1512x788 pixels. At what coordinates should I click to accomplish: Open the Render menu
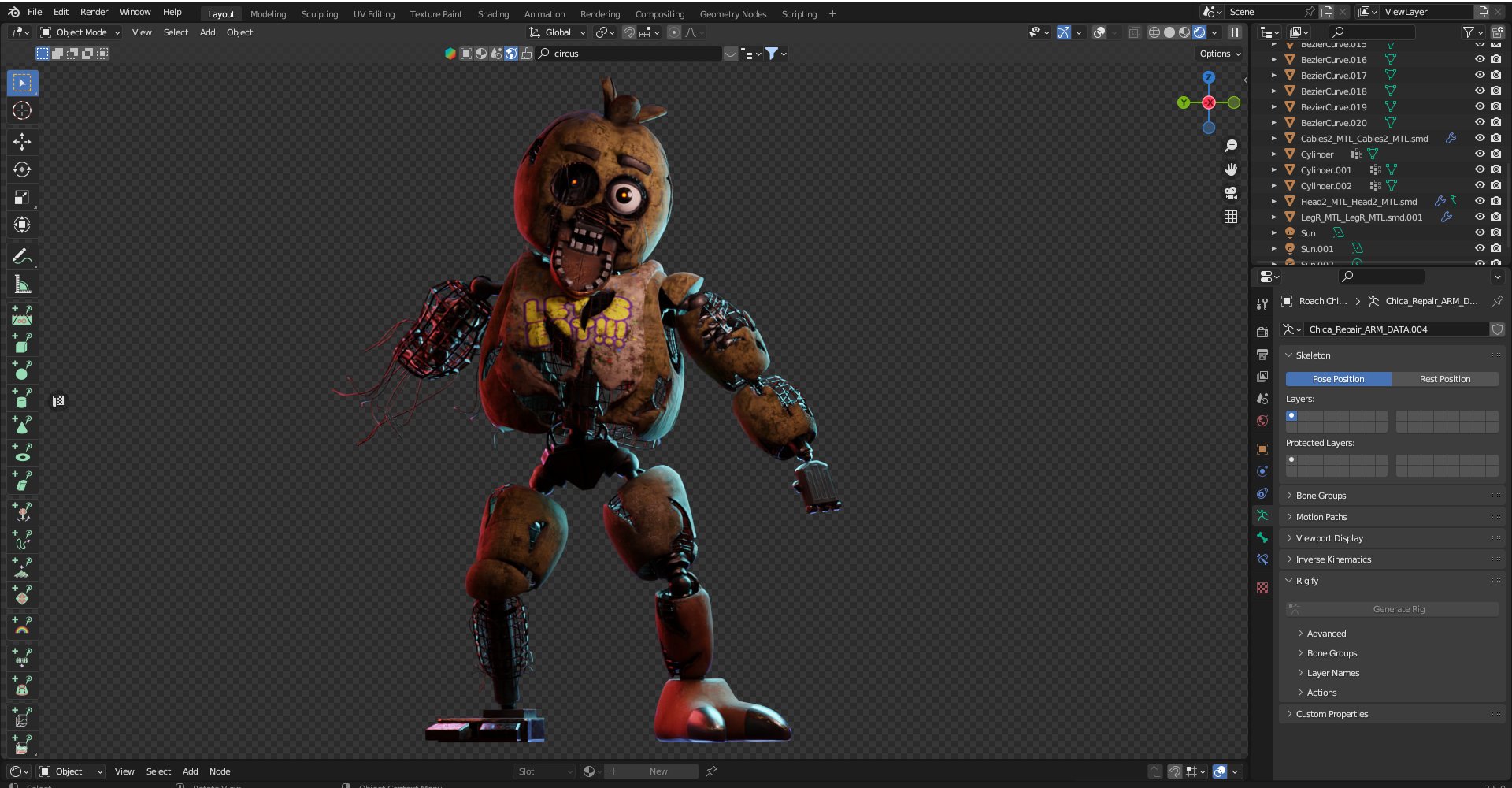point(94,12)
